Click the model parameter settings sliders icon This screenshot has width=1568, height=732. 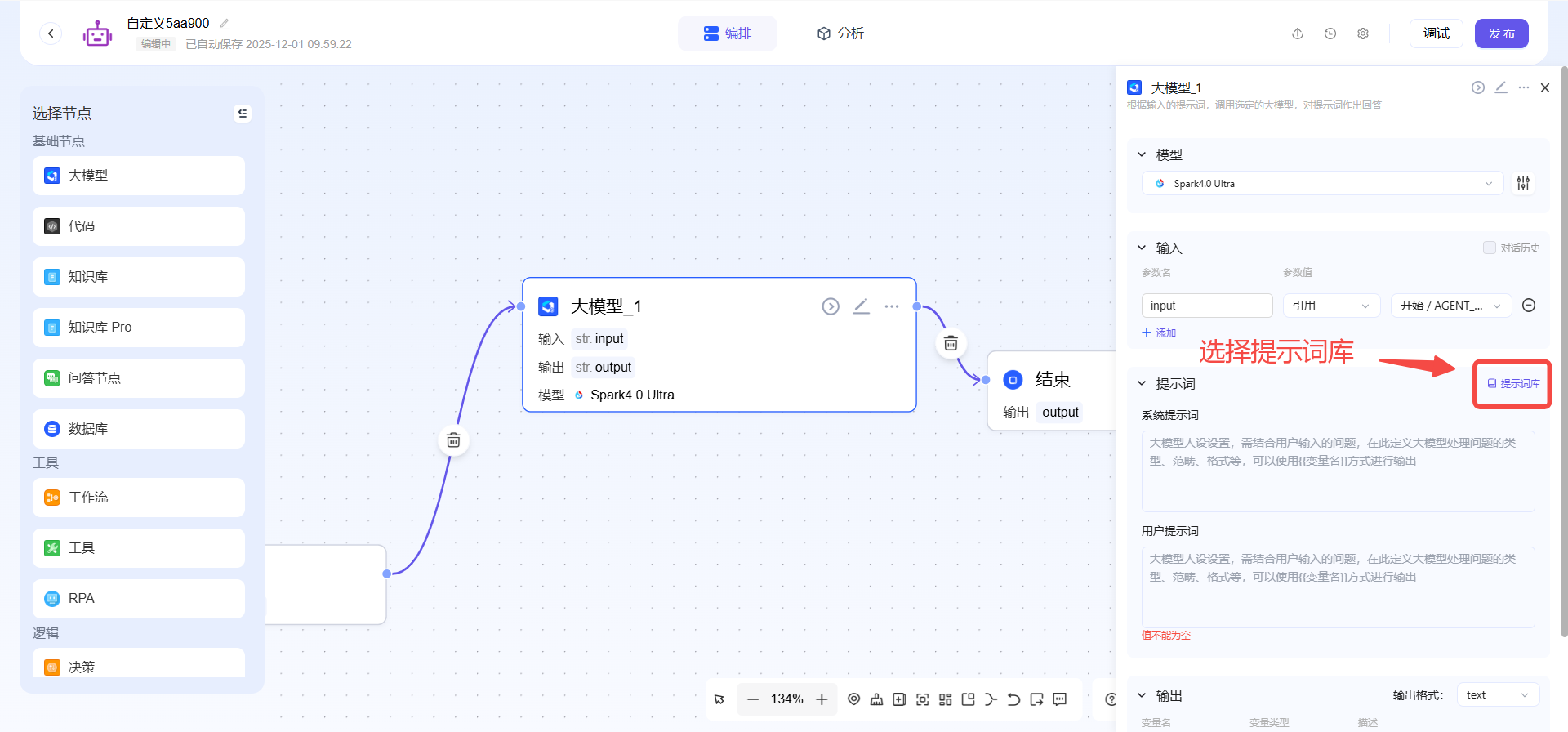1523,183
